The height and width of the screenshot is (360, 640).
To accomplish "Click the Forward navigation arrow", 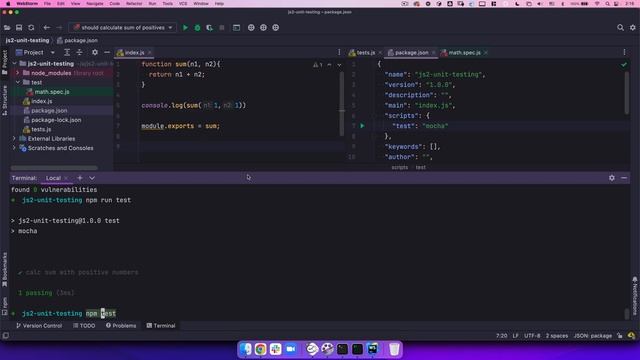I will [x=59, y=28].
